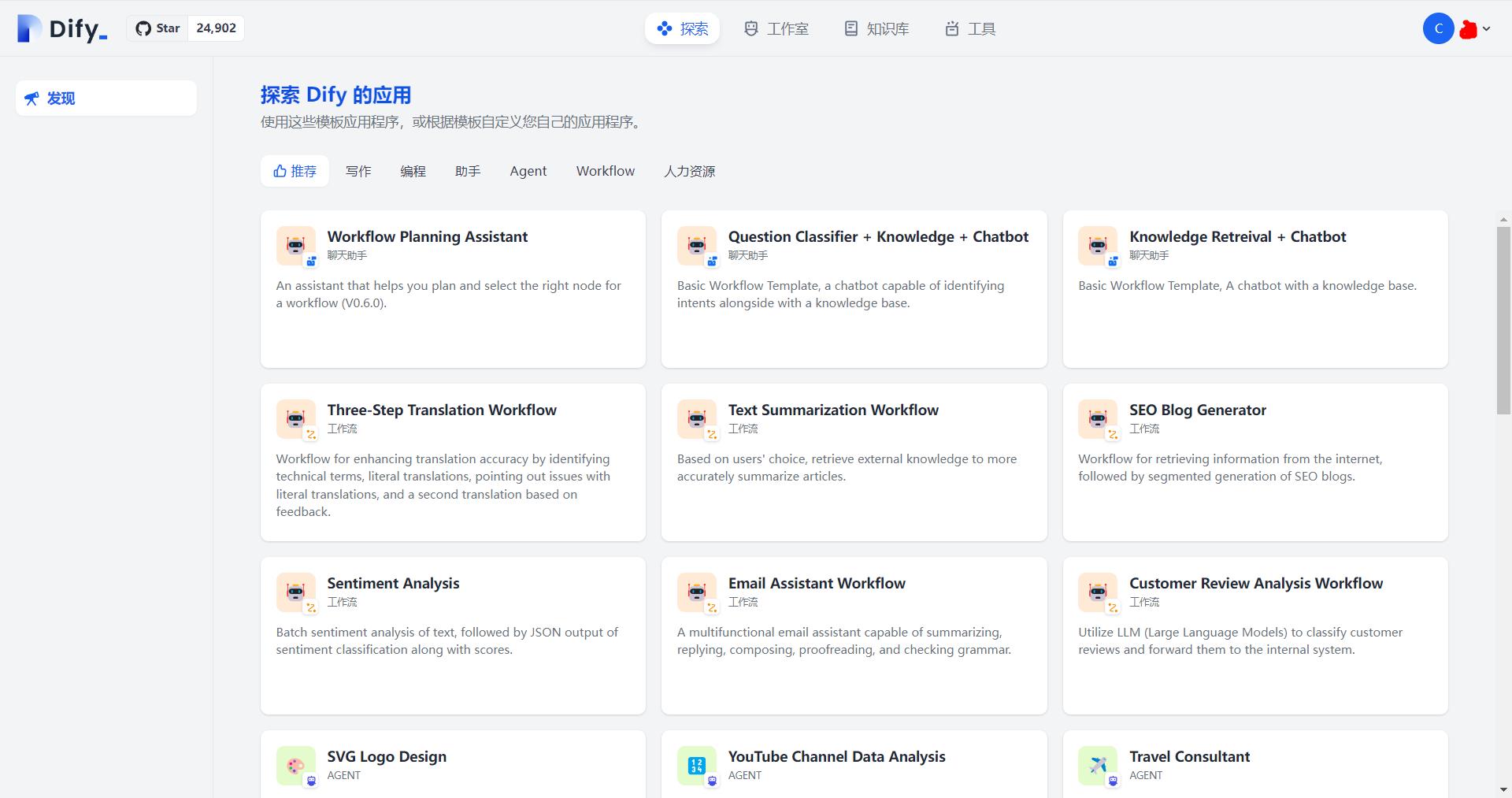The width and height of the screenshot is (1512, 798).
Task: Click Travel Consultant airplane icon
Action: click(1098, 766)
